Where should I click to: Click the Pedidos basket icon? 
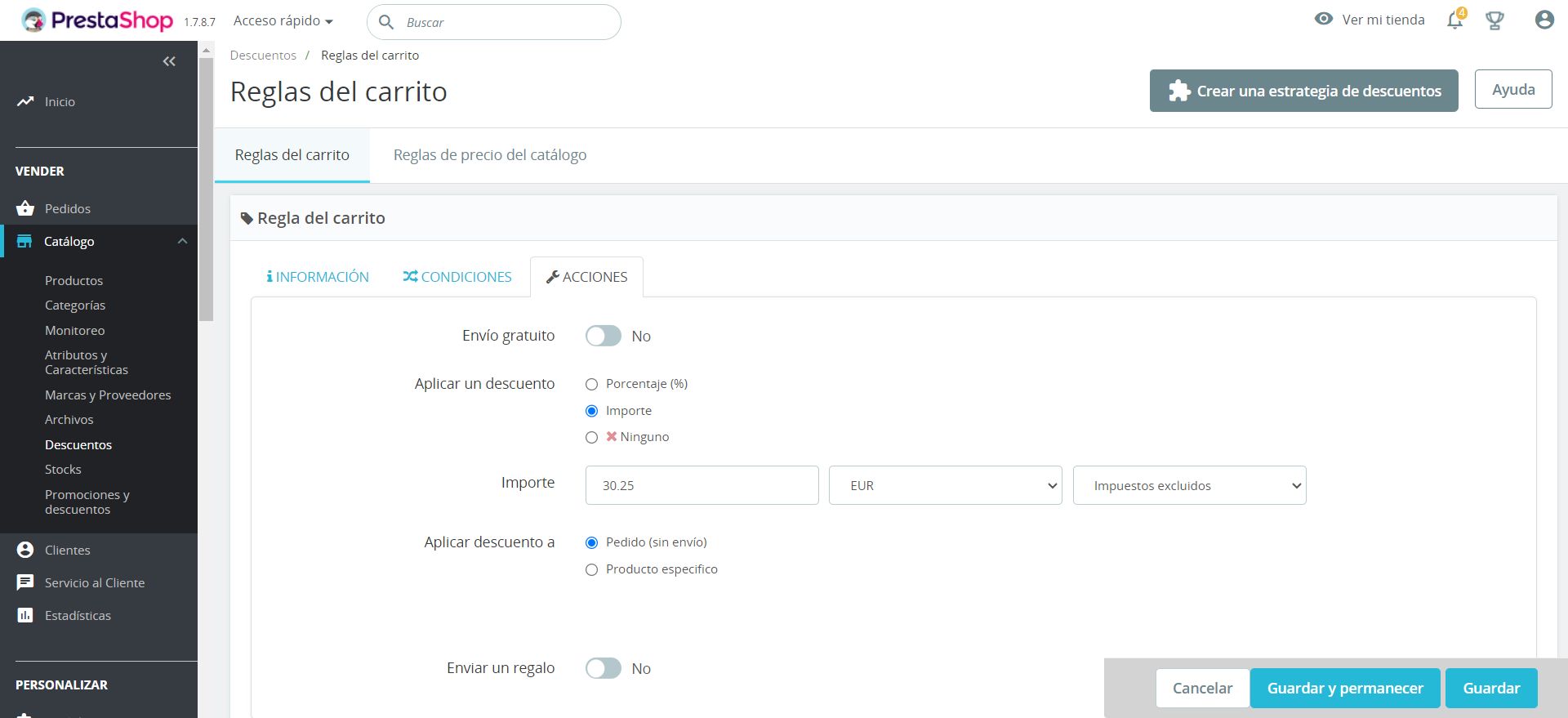tap(25, 208)
